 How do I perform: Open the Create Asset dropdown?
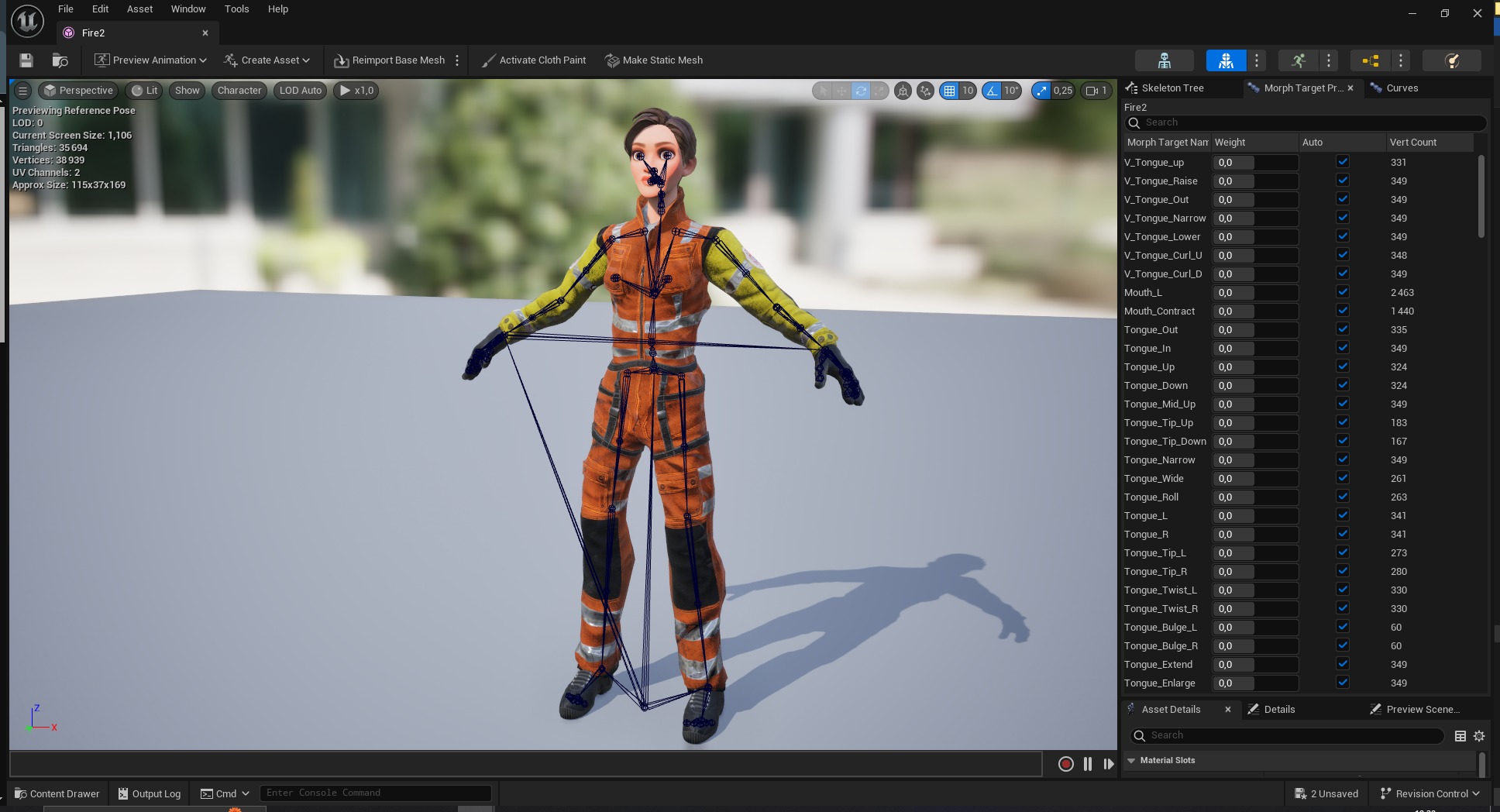267,60
